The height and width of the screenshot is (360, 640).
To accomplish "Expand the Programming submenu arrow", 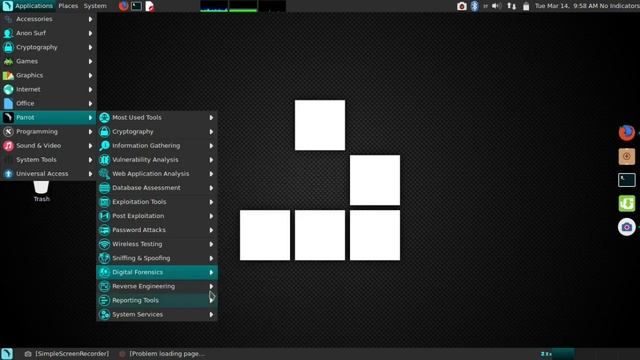I will coord(90,131).
